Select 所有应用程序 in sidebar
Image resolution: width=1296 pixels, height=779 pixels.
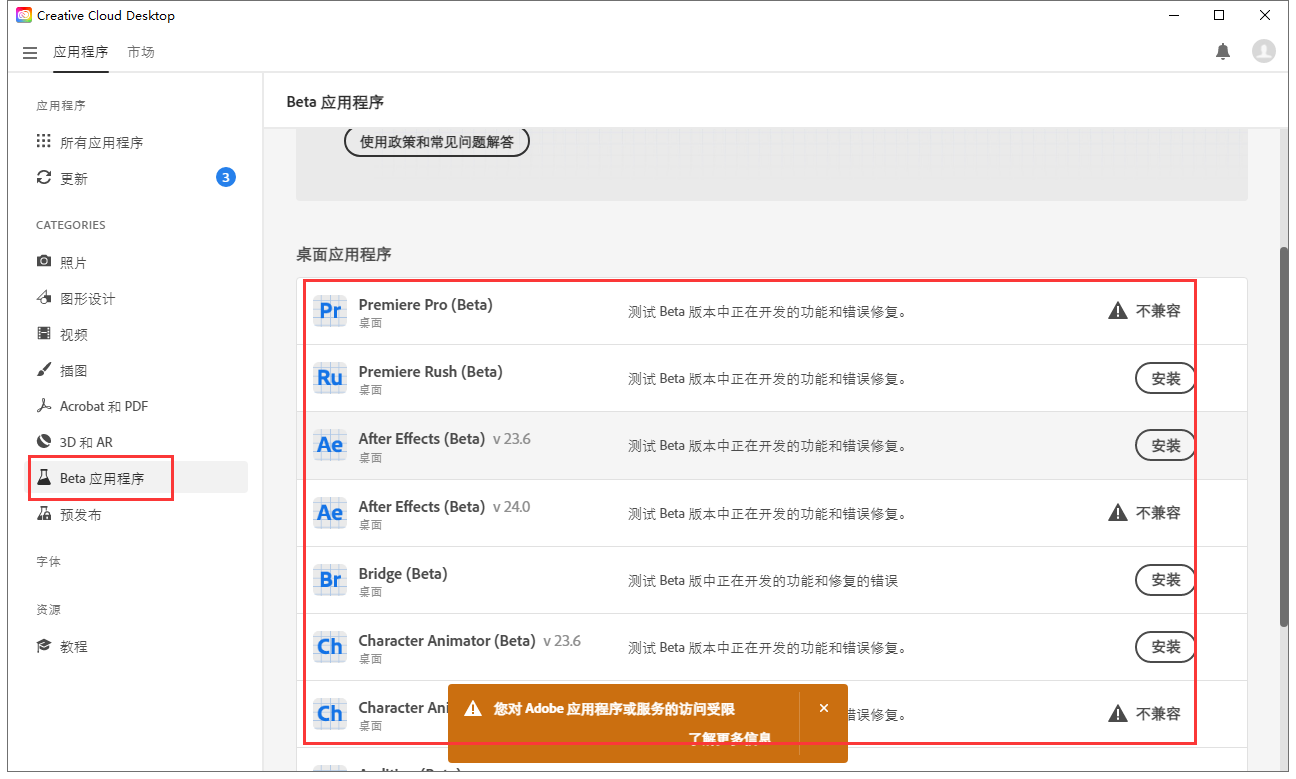pos(102,142)
